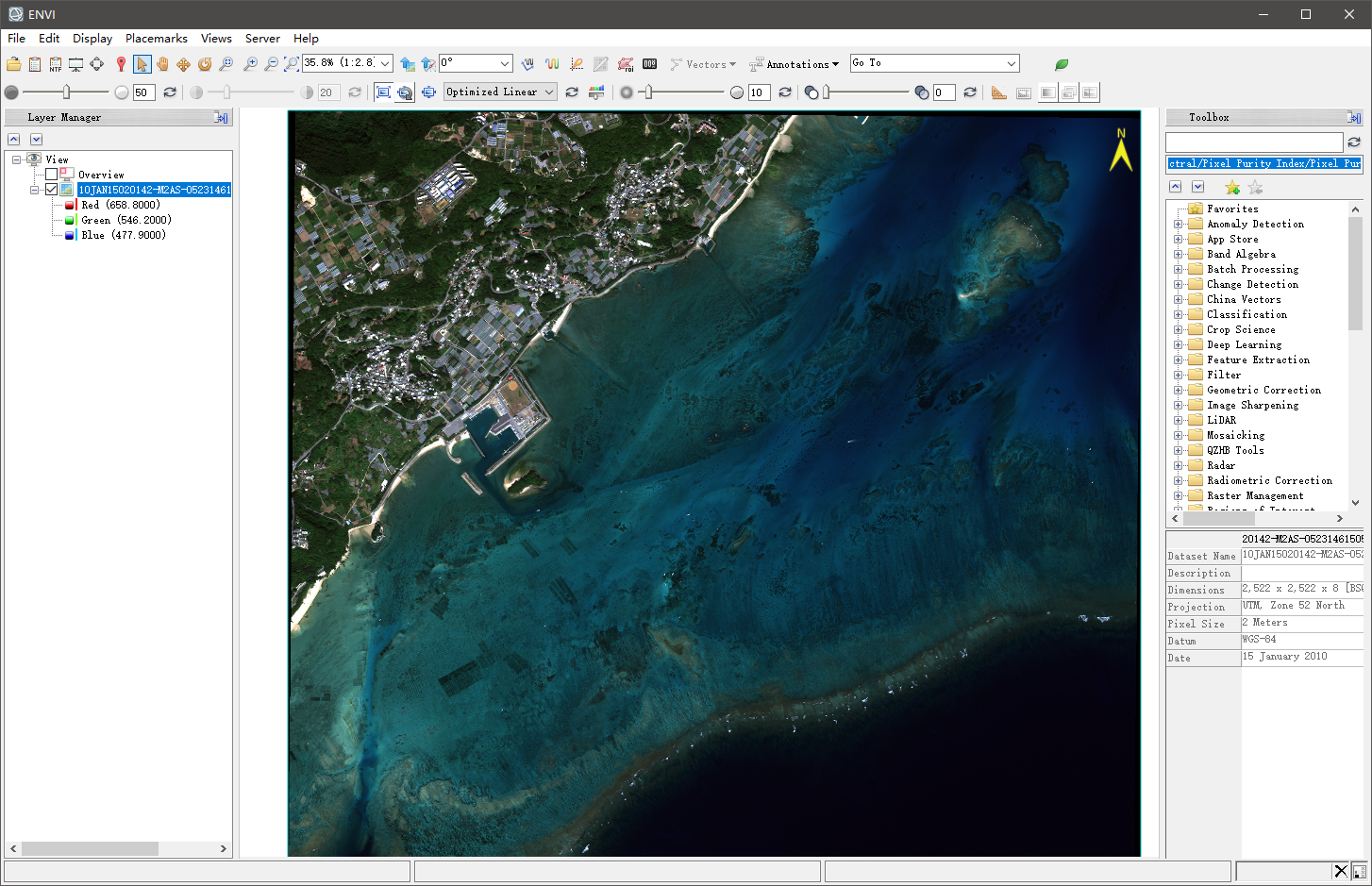
Task: Reset brightness with refresh icon beside 50
Action: click(170, 92)
